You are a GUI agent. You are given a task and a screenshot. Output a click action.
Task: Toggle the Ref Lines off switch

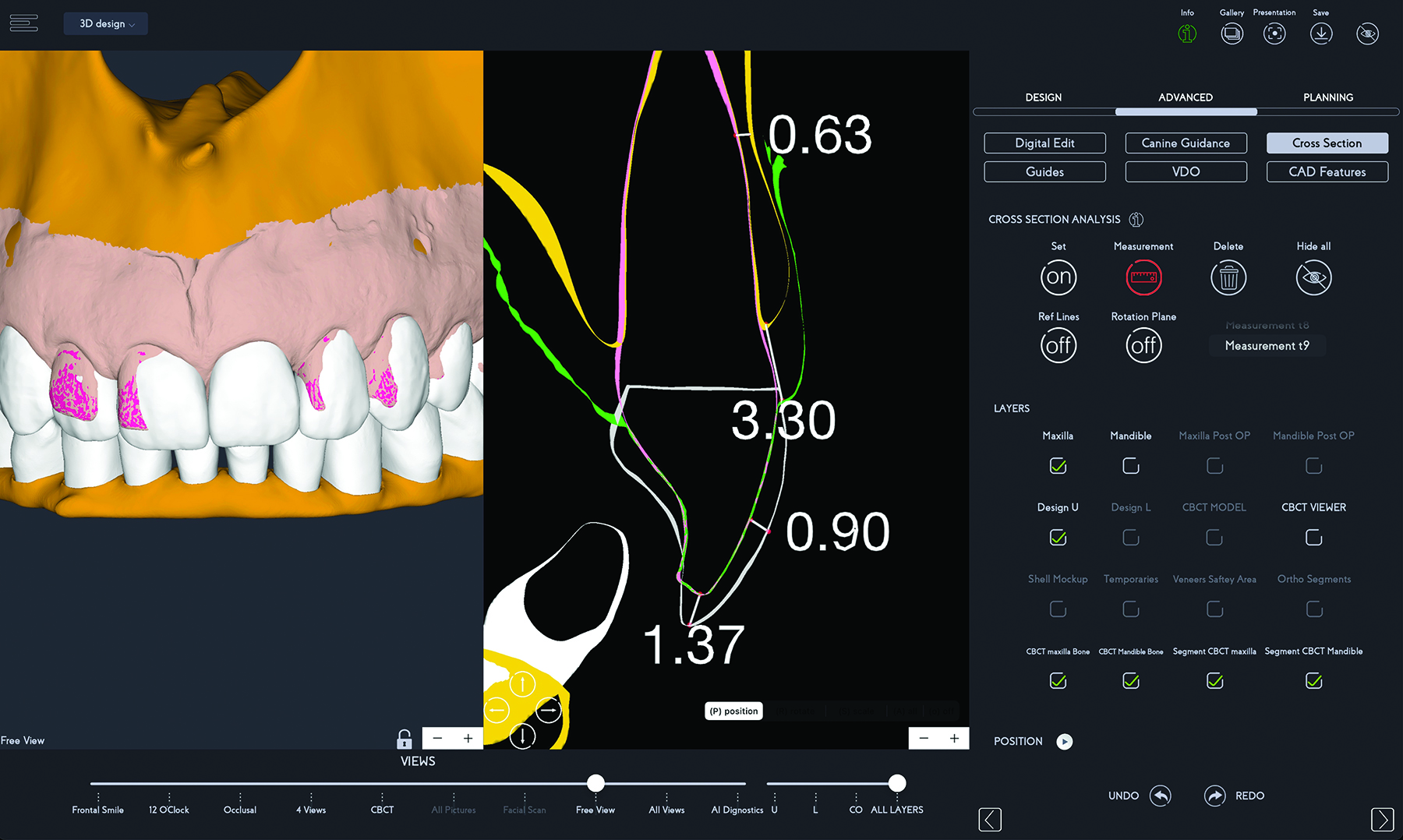pyautogui.click(x=1058, y=345)
